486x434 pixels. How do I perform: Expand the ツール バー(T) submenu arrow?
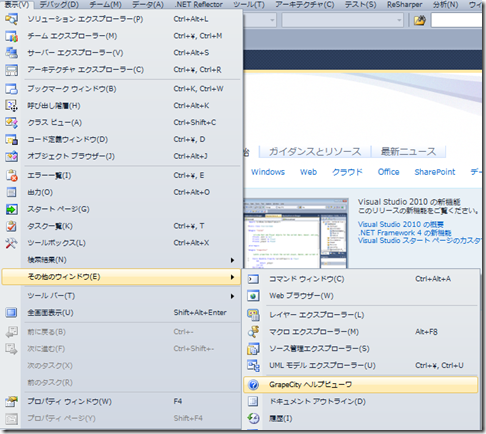pyautogui.click(x=232, y=296)
